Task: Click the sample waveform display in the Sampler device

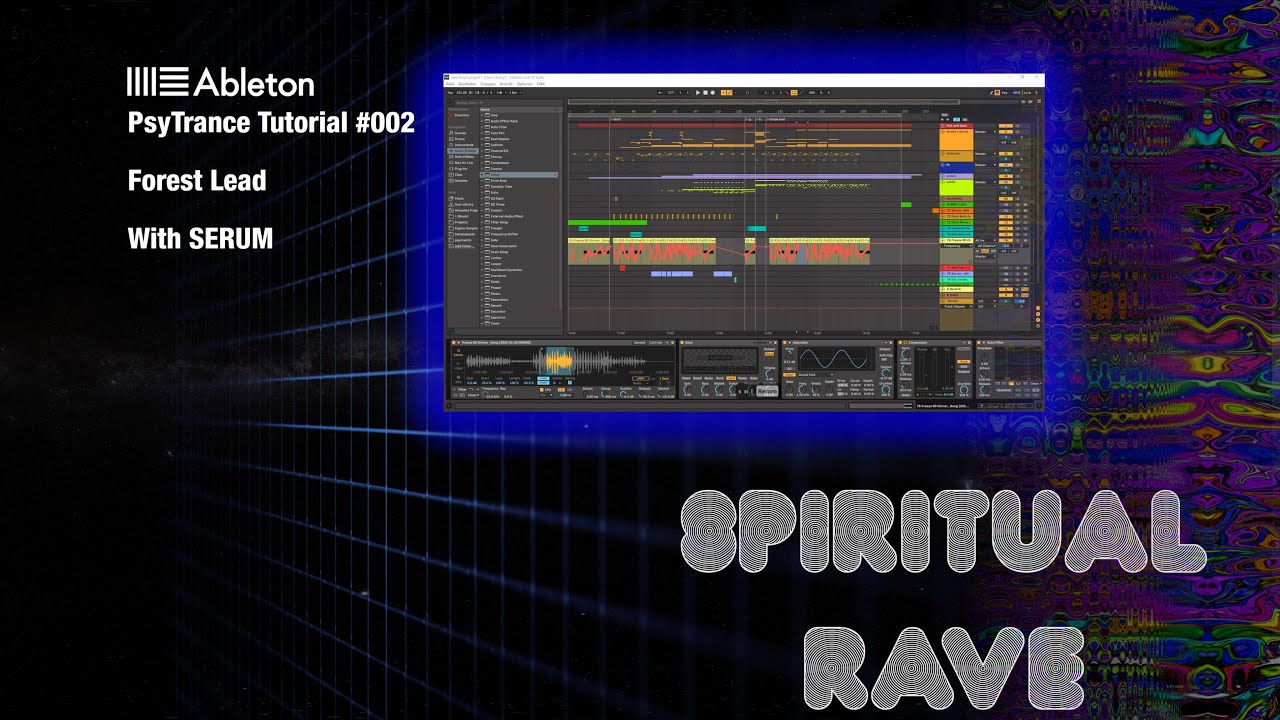Action: [570, 361]
